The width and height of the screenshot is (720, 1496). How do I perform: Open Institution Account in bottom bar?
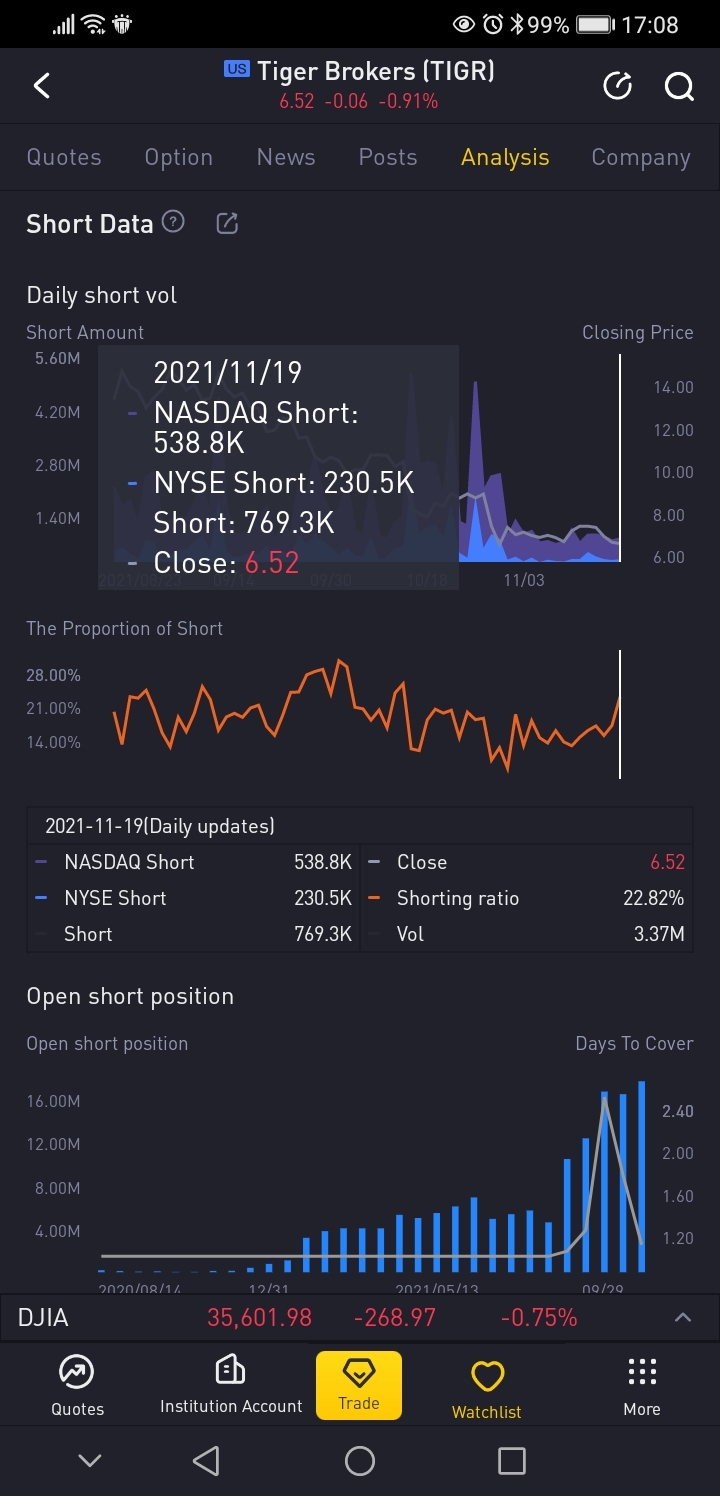pos(231,1386)
